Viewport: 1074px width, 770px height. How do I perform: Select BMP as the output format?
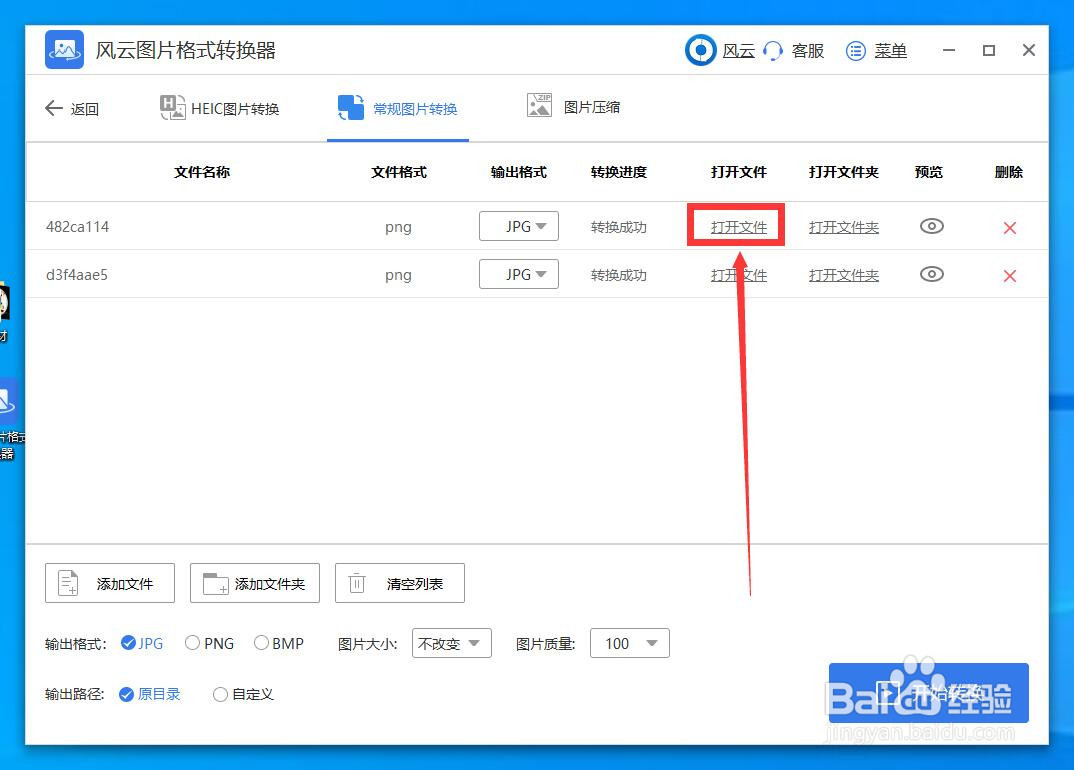pyautogui.click(x=261, y=643)
